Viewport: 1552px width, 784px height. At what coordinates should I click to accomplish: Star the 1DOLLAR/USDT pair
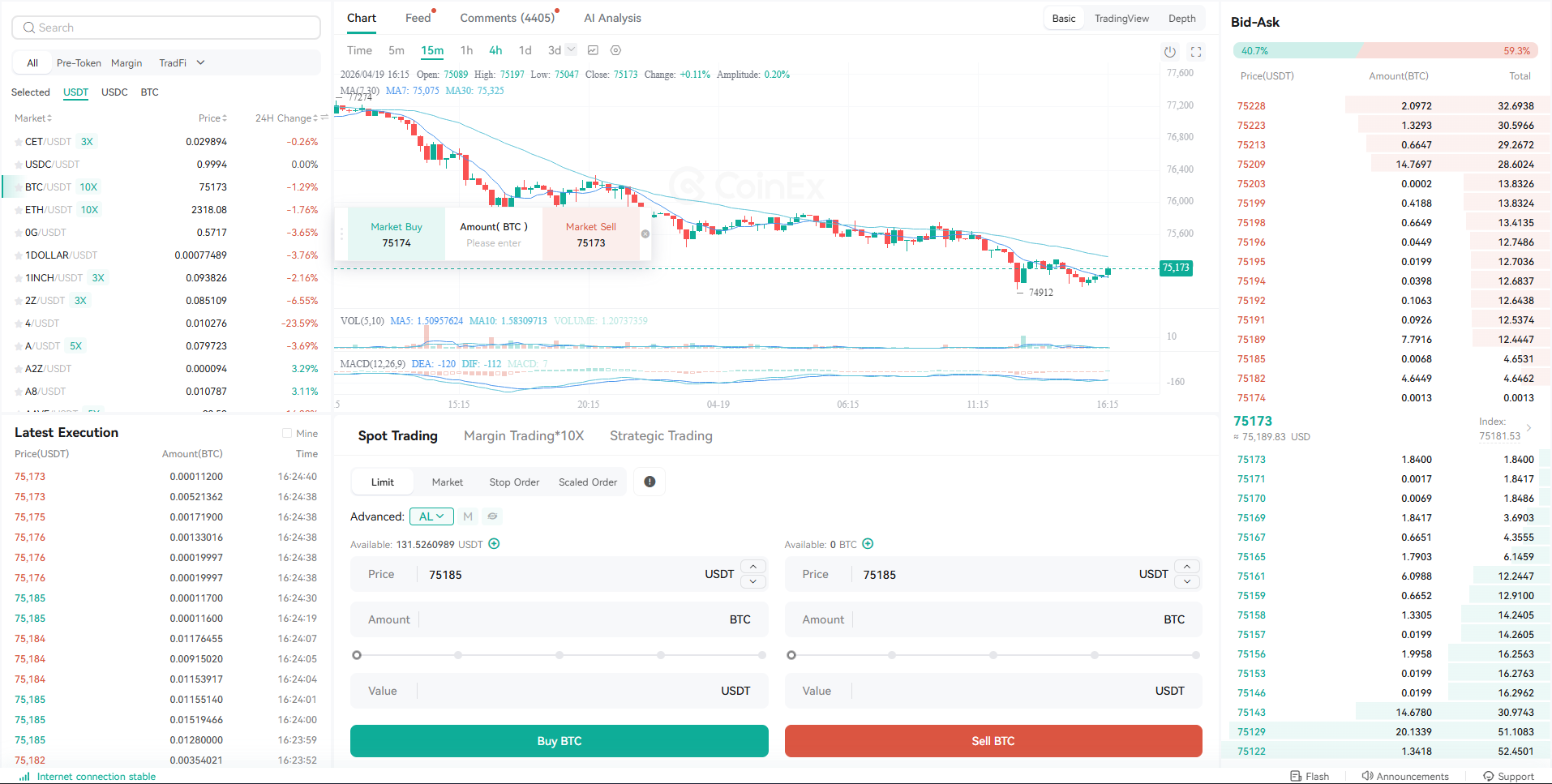pyautogui.click(x=18, y=255)
